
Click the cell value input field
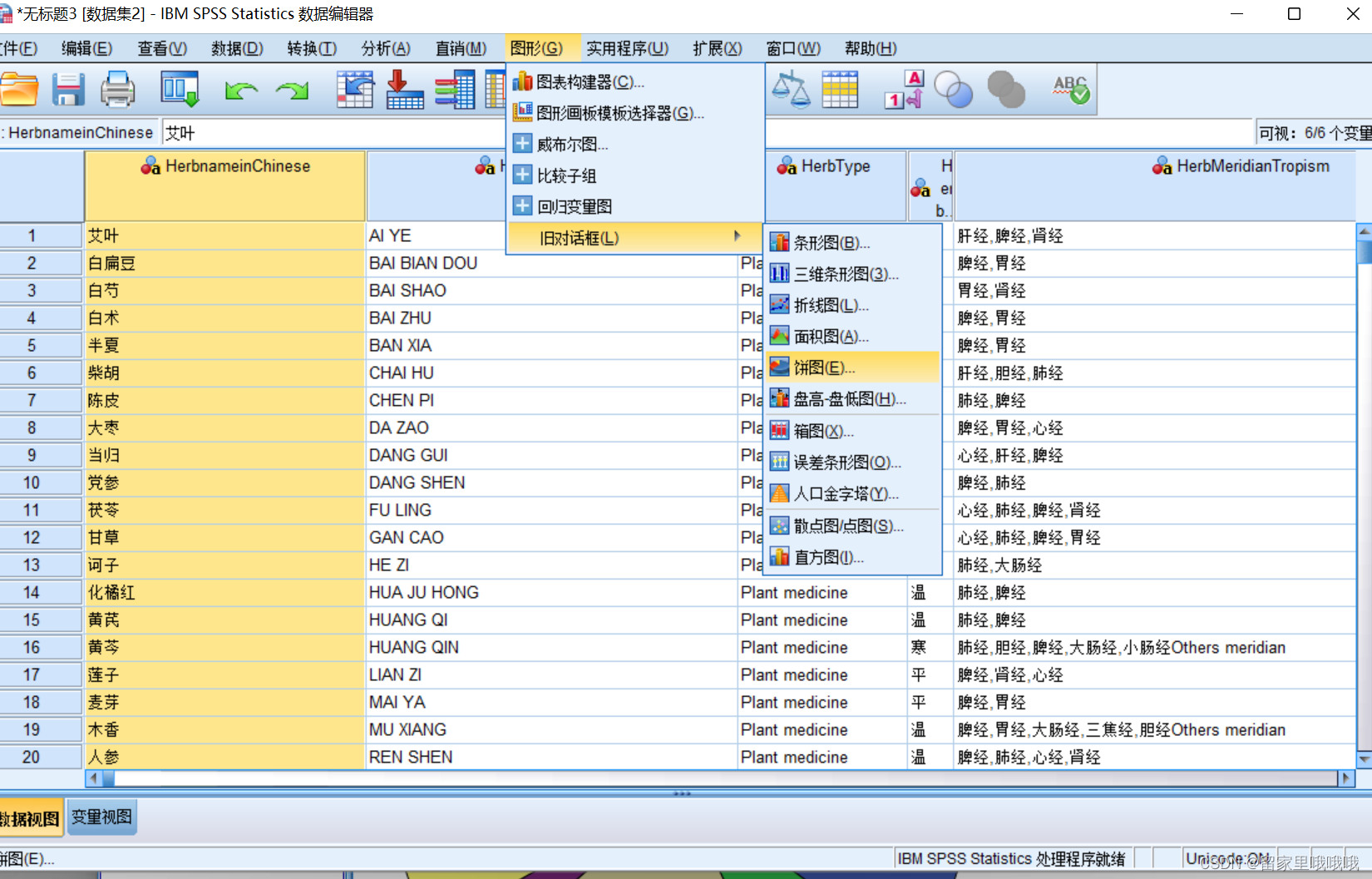[707, 132]
